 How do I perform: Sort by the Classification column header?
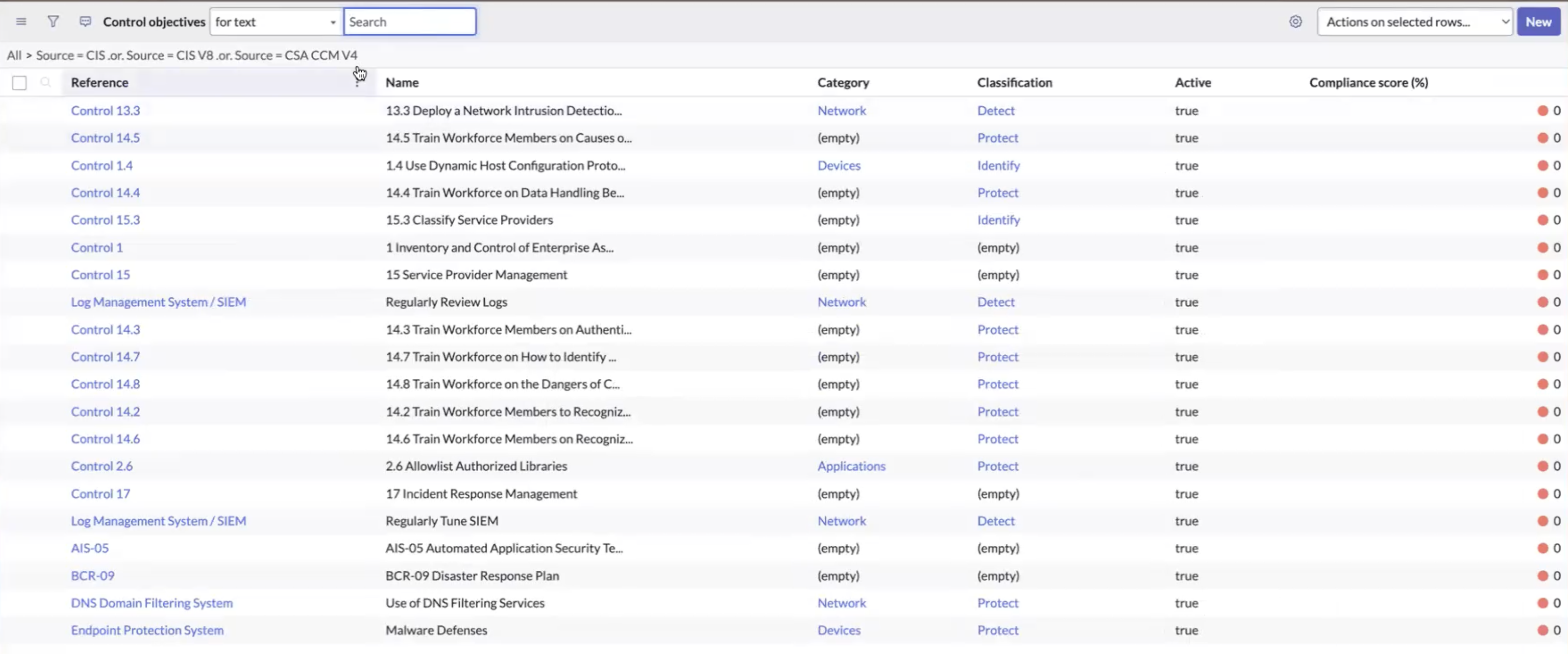coord(1014,82)
